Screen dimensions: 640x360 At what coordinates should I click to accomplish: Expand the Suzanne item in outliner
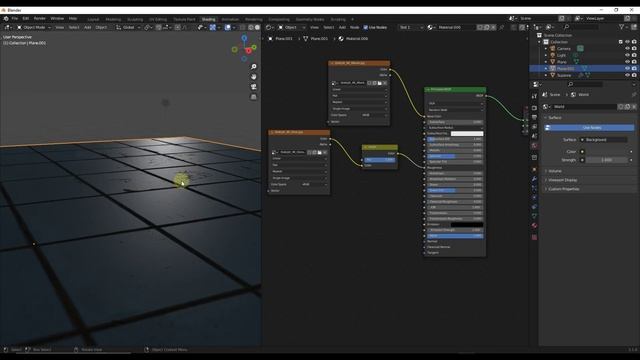[x=546, y=75]
